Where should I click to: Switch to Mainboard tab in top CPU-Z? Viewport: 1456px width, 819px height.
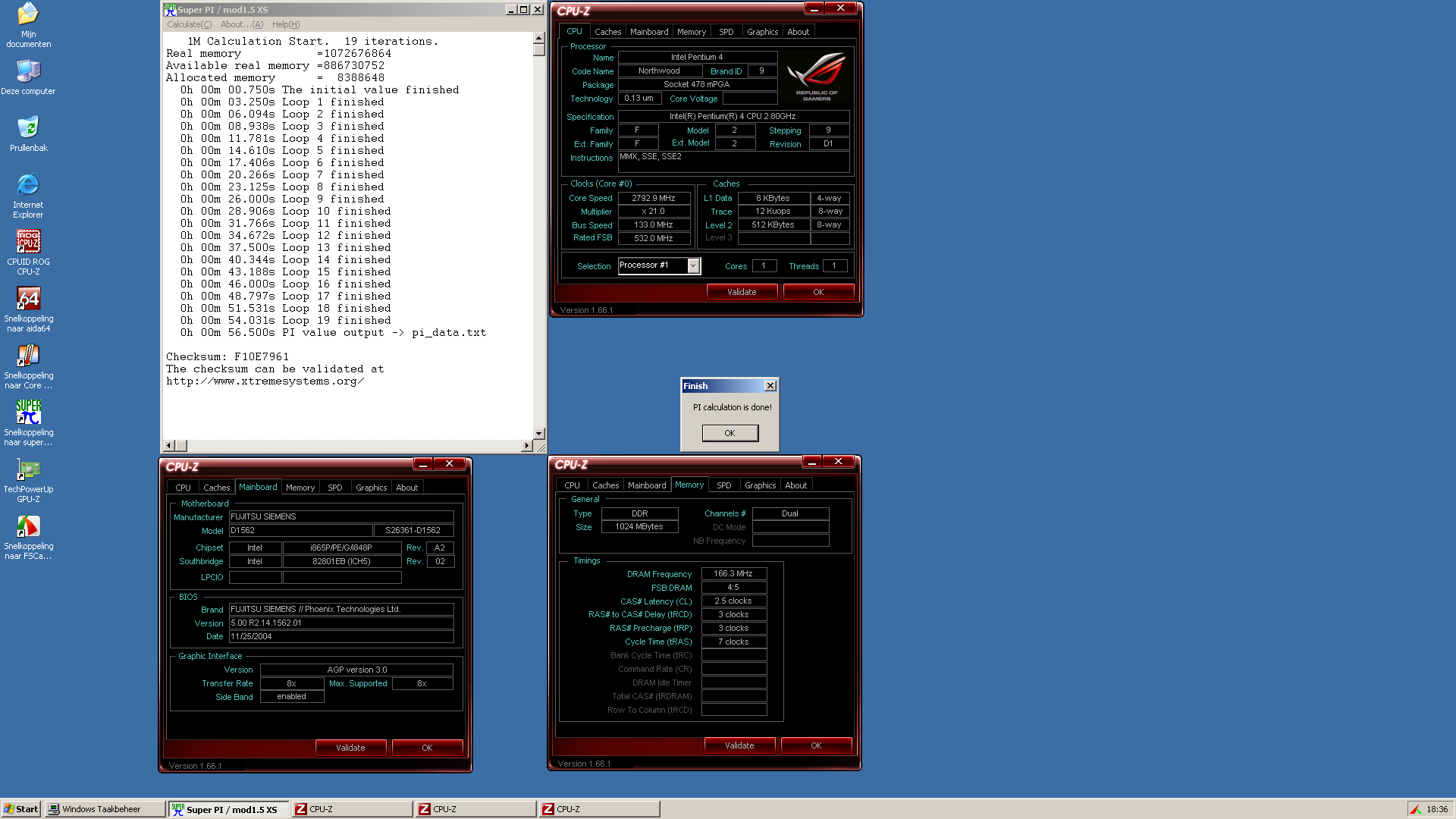click(x=649, y=32)
